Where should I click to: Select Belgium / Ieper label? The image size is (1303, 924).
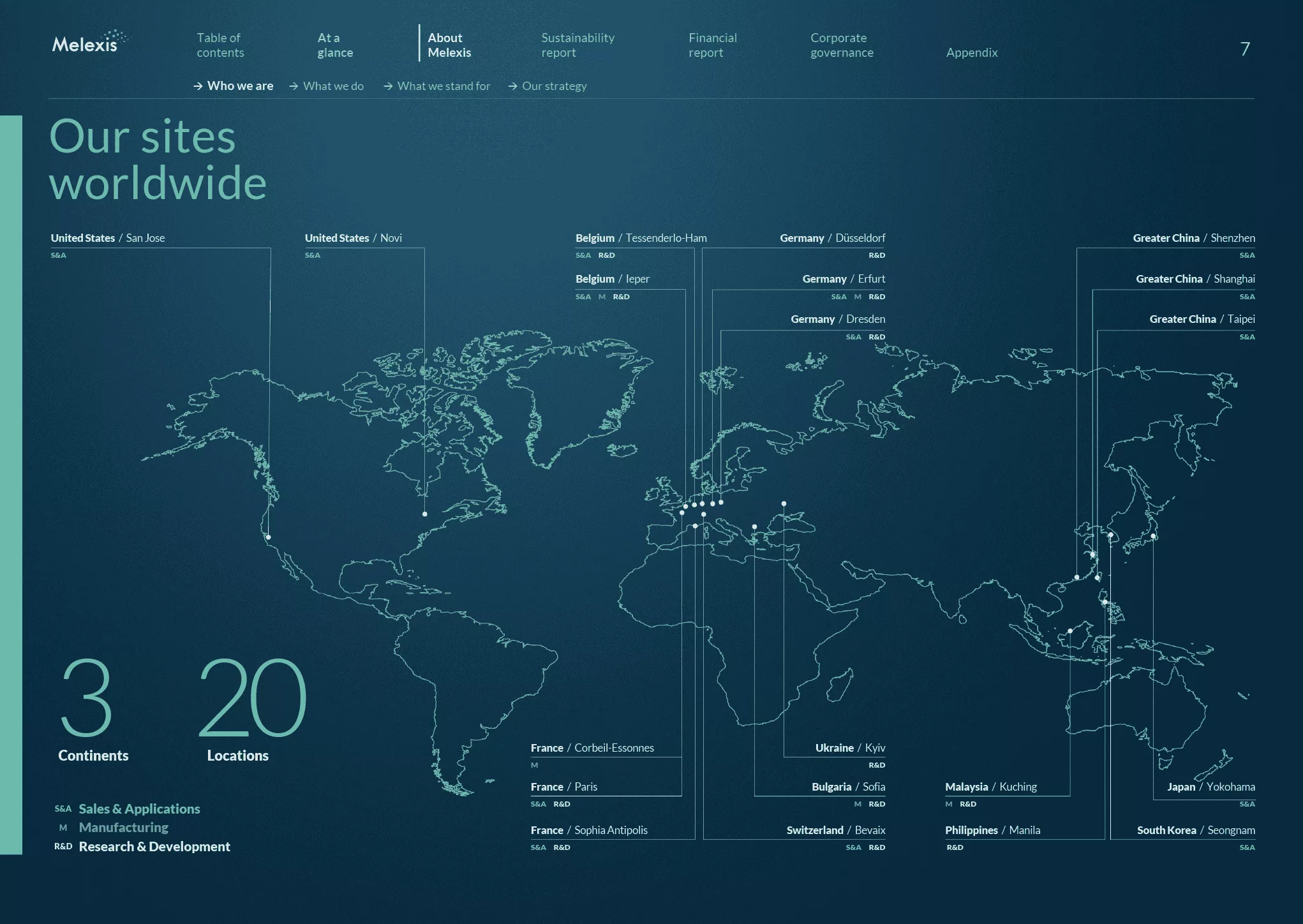[x=613, y=279]
